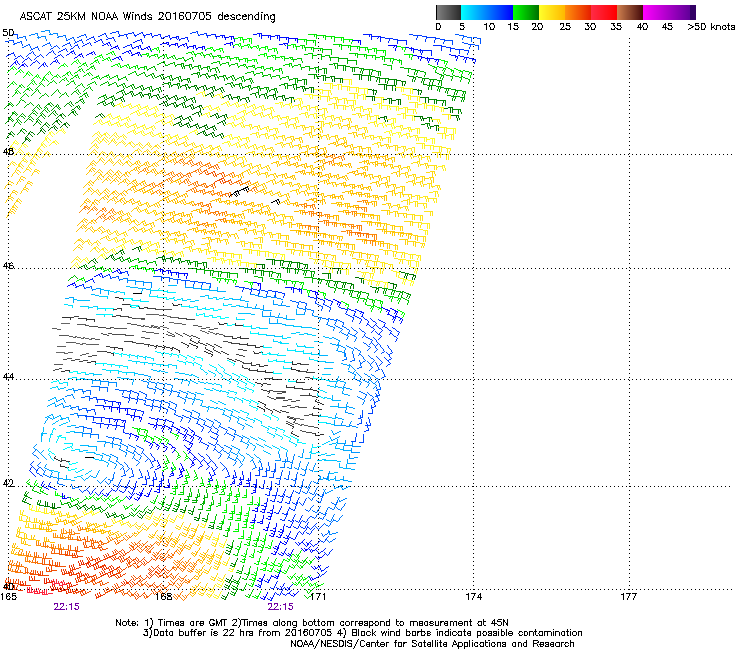
Task: Click the '>50 knots' legend label
Action: click(711, 27)
